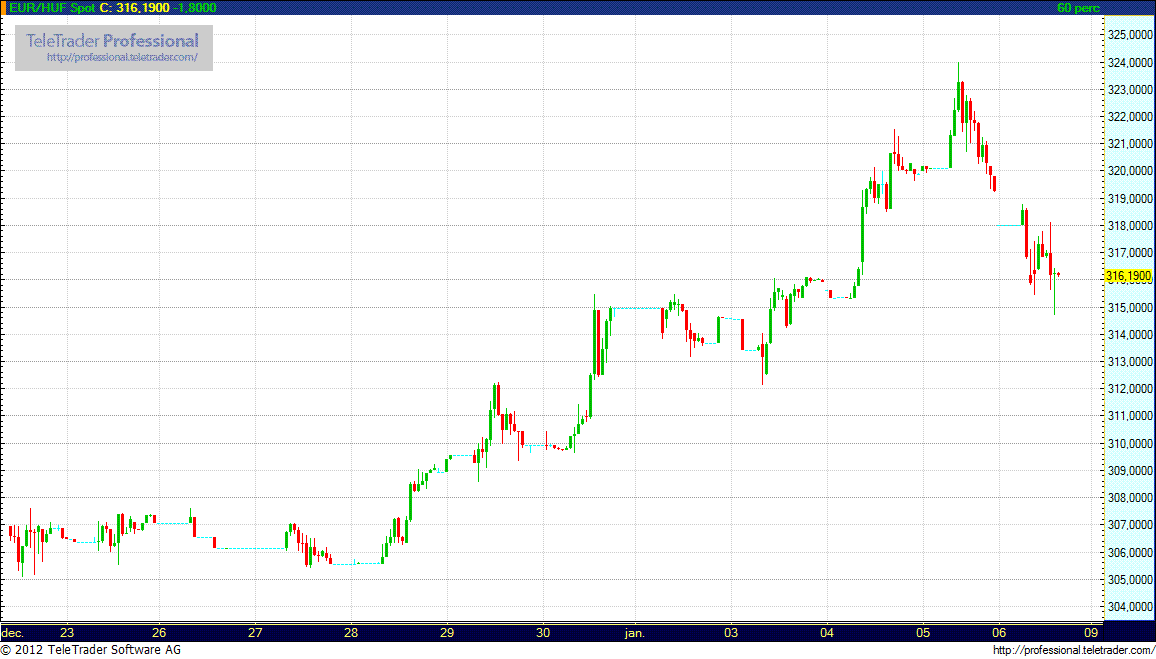The image size is (1156, 659).
Task: Click the jan. month label on time axis
Action: coord(635,632)
